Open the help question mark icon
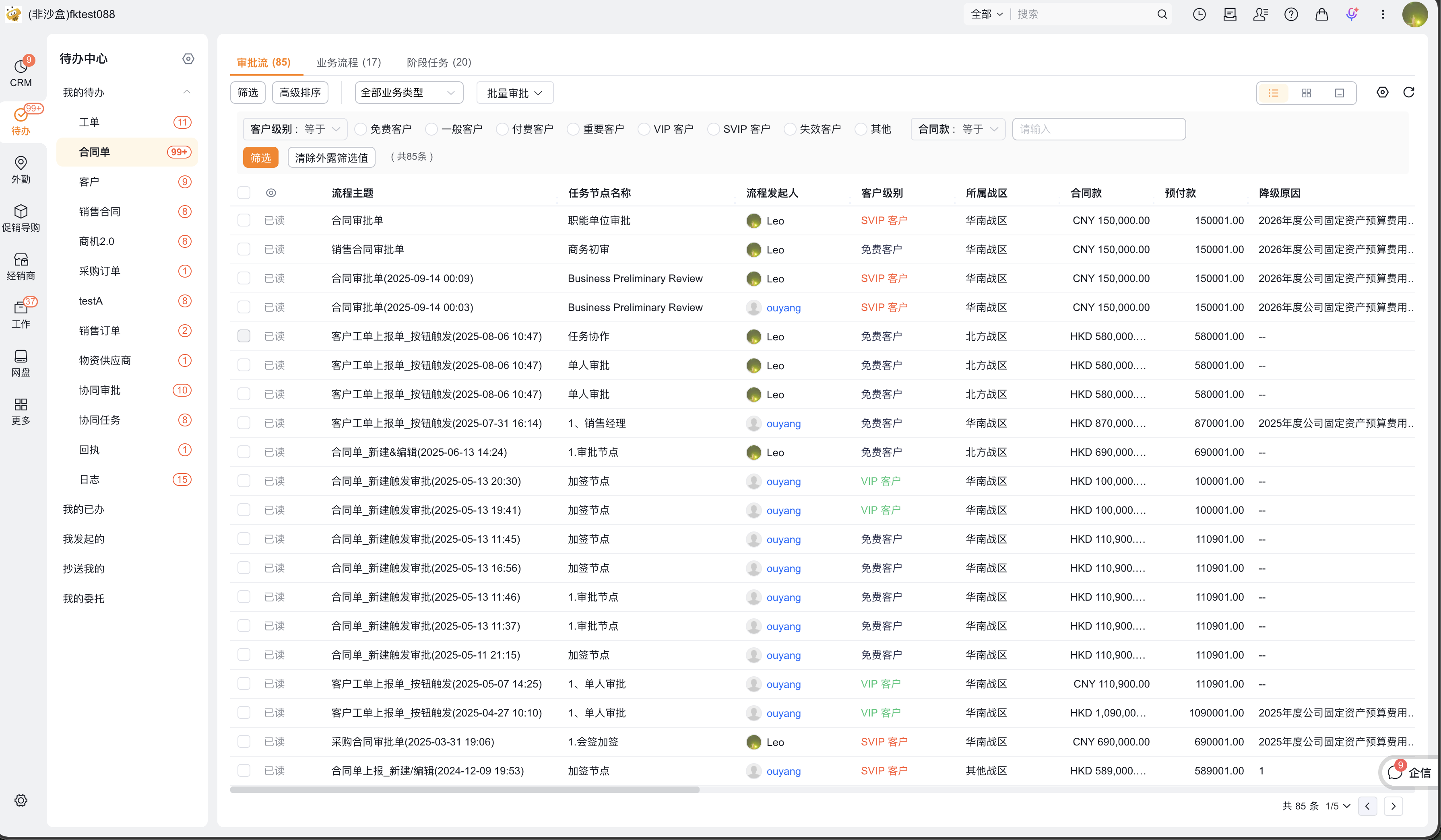 pyautogui.click(x=1291, y=14)
